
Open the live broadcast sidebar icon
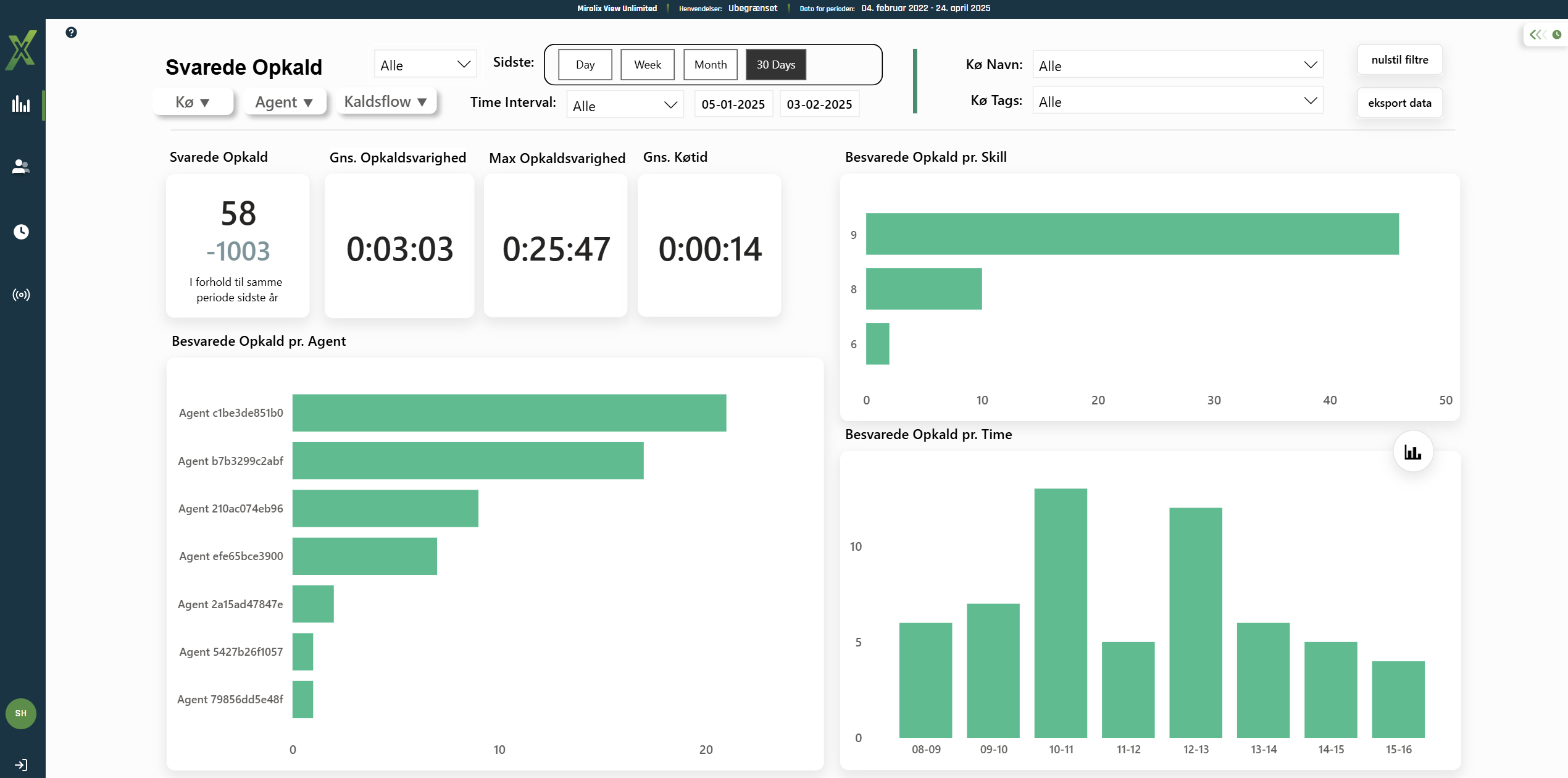click(21, 295)
